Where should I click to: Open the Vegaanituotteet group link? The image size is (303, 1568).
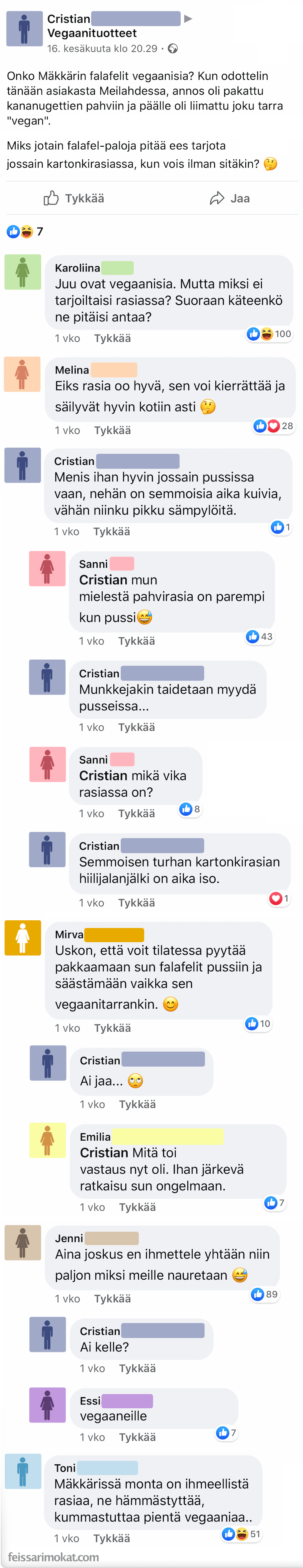coord(92,33)
